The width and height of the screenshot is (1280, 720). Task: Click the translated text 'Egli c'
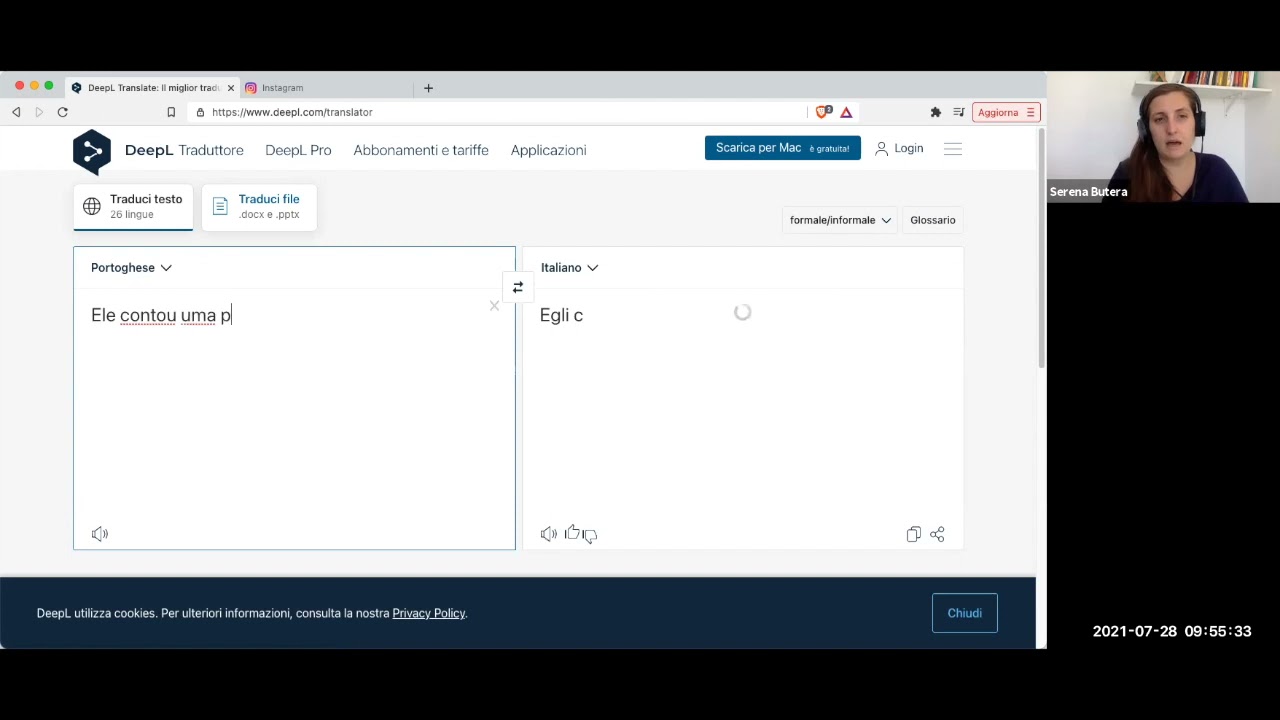point(561,315)
